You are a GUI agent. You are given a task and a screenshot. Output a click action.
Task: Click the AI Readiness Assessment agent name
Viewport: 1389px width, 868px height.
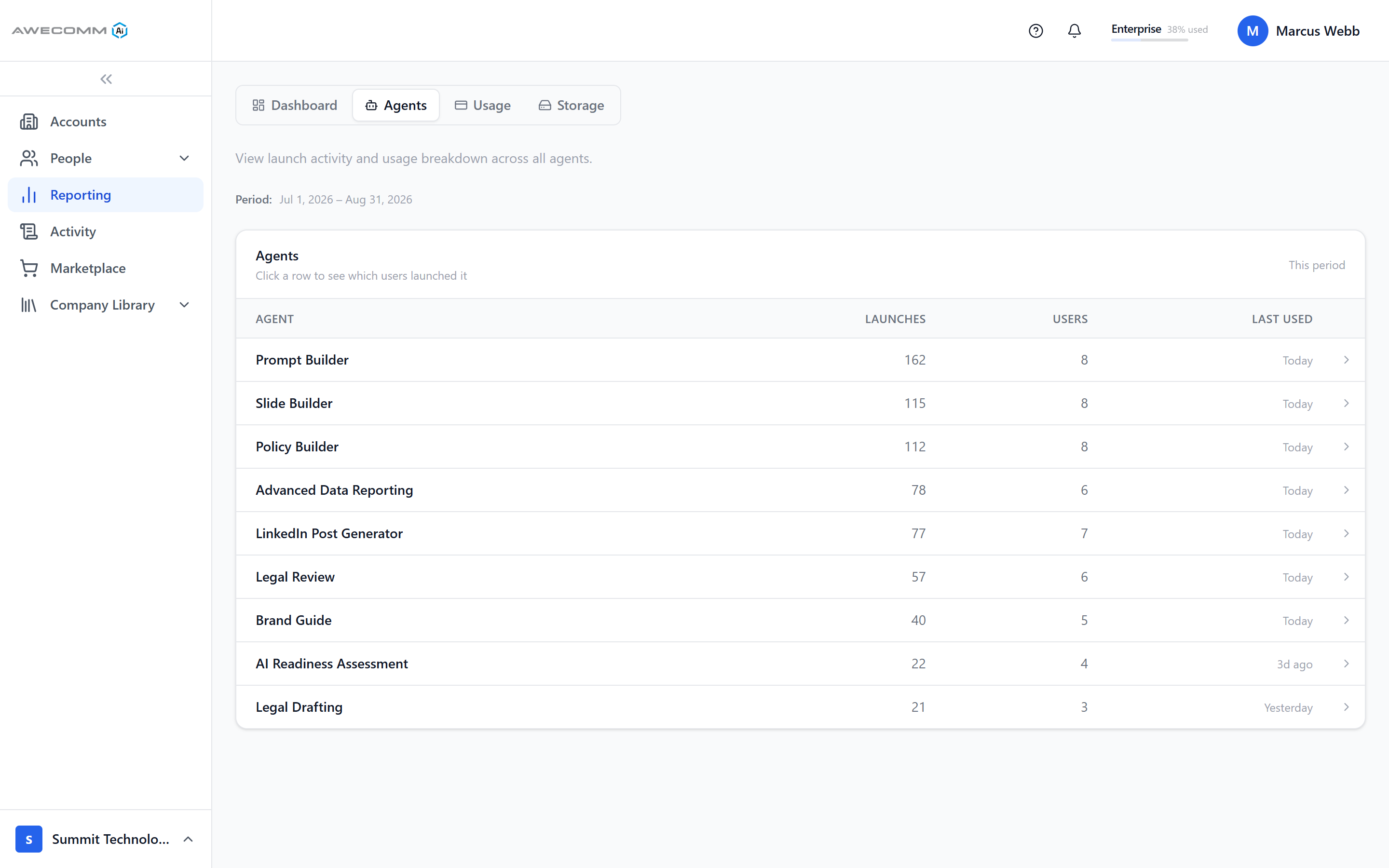pos(332,664)
